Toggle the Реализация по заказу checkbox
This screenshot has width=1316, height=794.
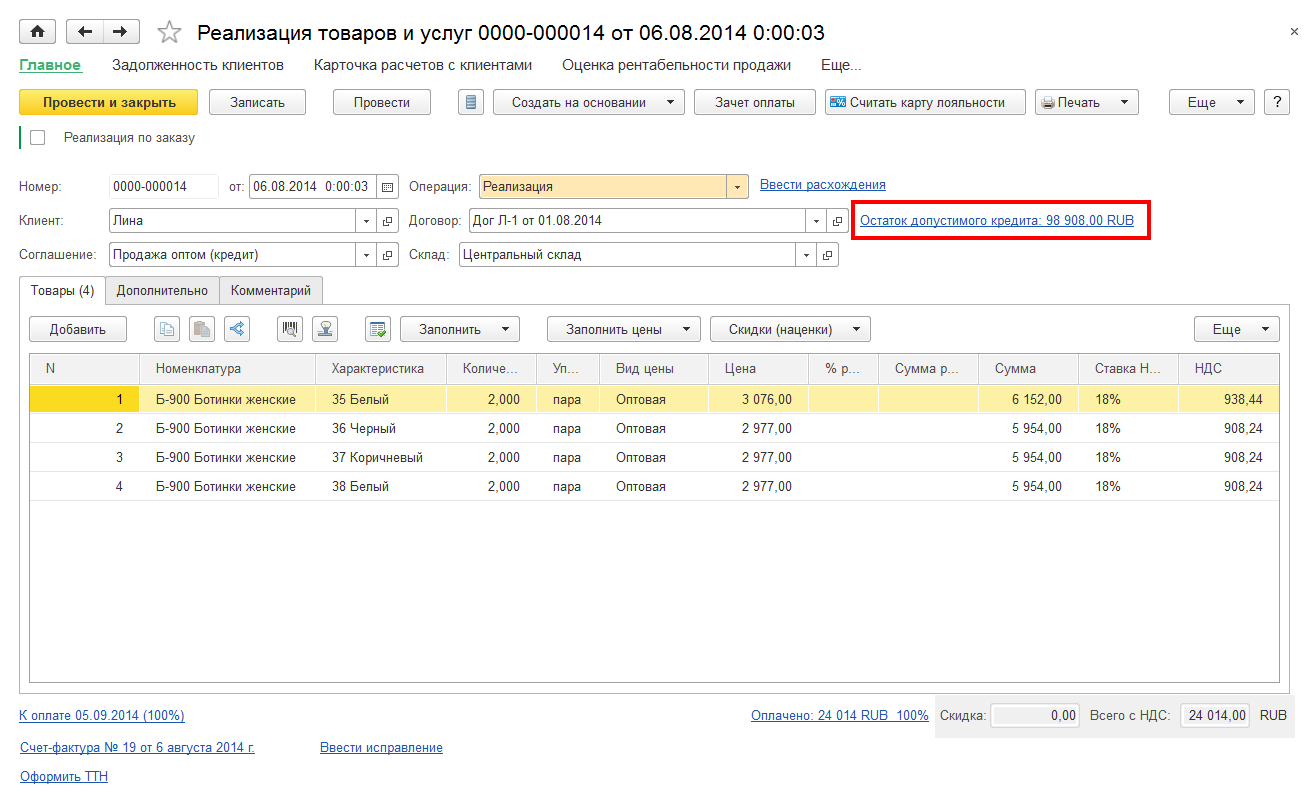tap(38, 138)
